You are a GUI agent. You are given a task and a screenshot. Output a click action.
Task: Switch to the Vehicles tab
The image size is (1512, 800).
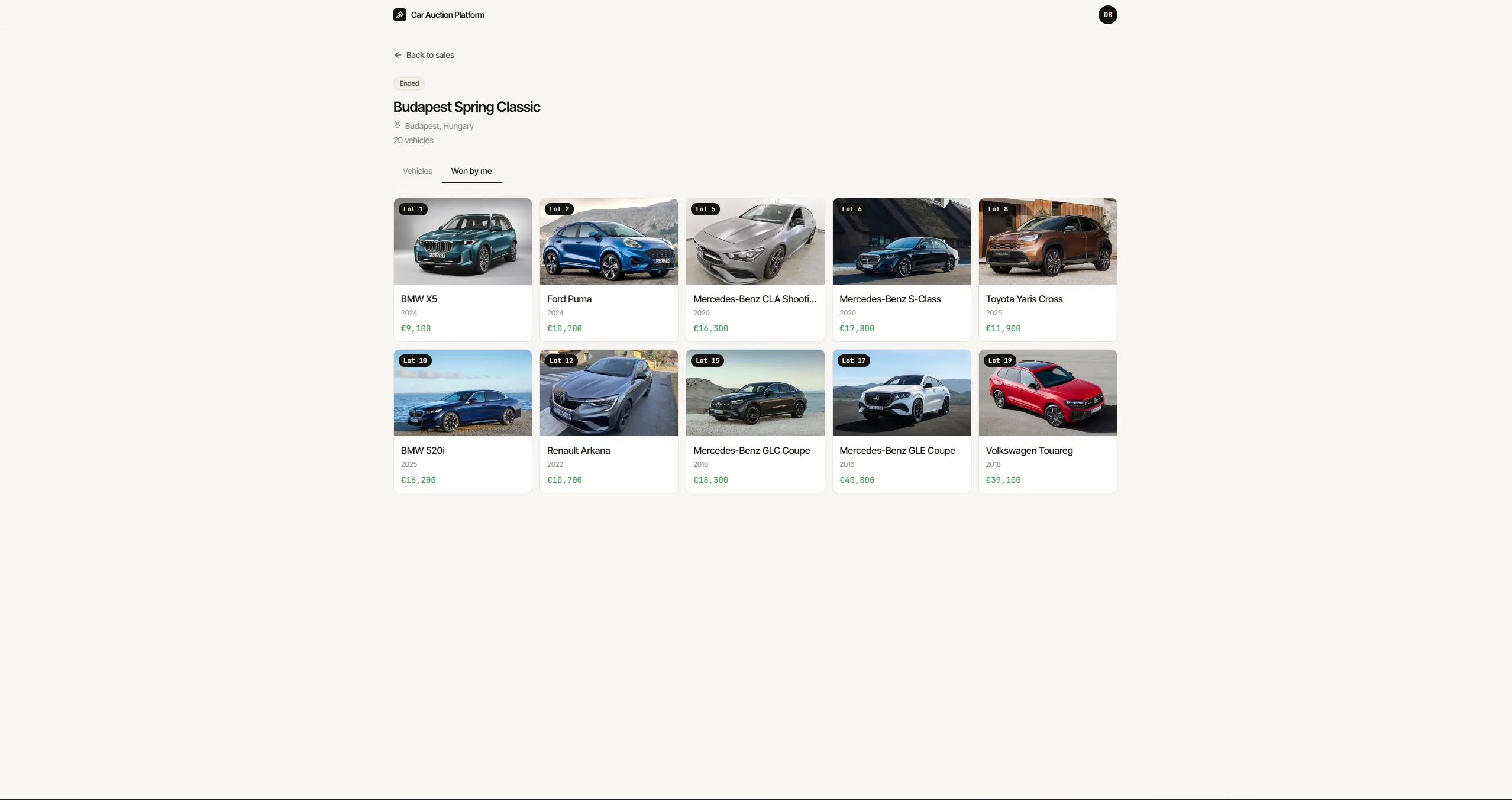[x=418, y=171]
